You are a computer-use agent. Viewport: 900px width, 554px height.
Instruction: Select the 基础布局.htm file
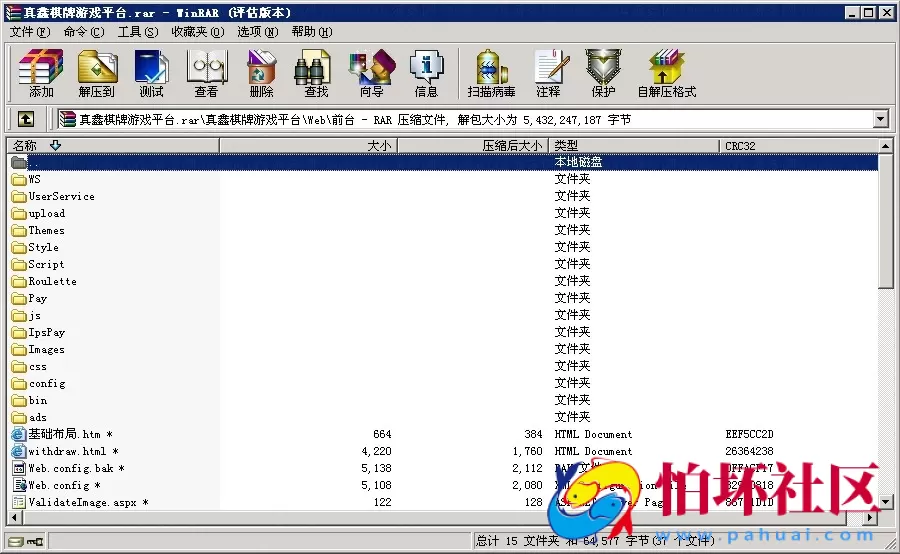63,435
